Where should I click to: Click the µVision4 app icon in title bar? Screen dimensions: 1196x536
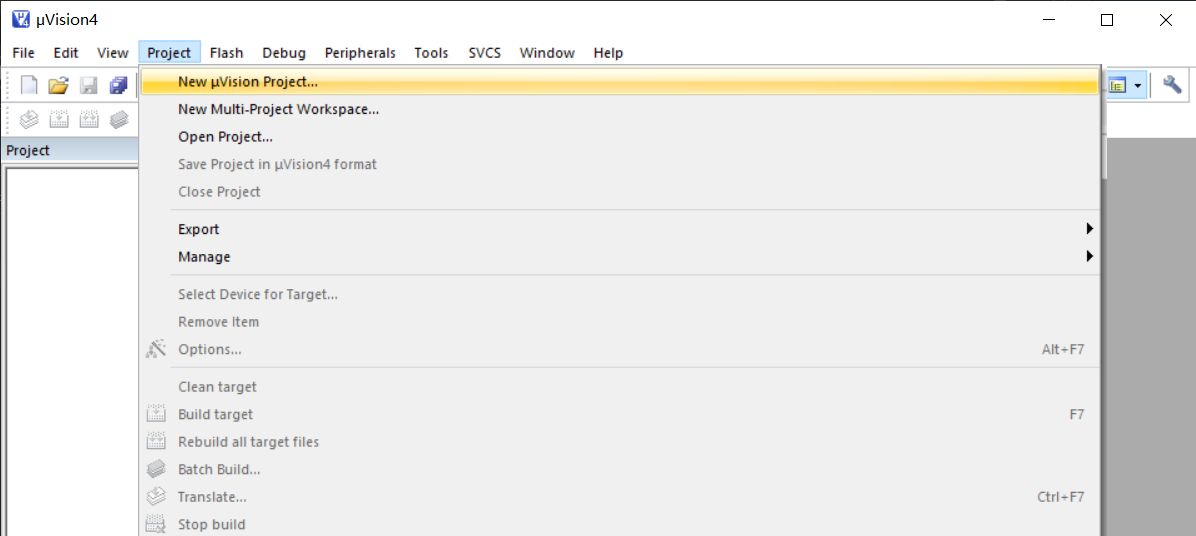pyautogui.click(x=21, y=20)
